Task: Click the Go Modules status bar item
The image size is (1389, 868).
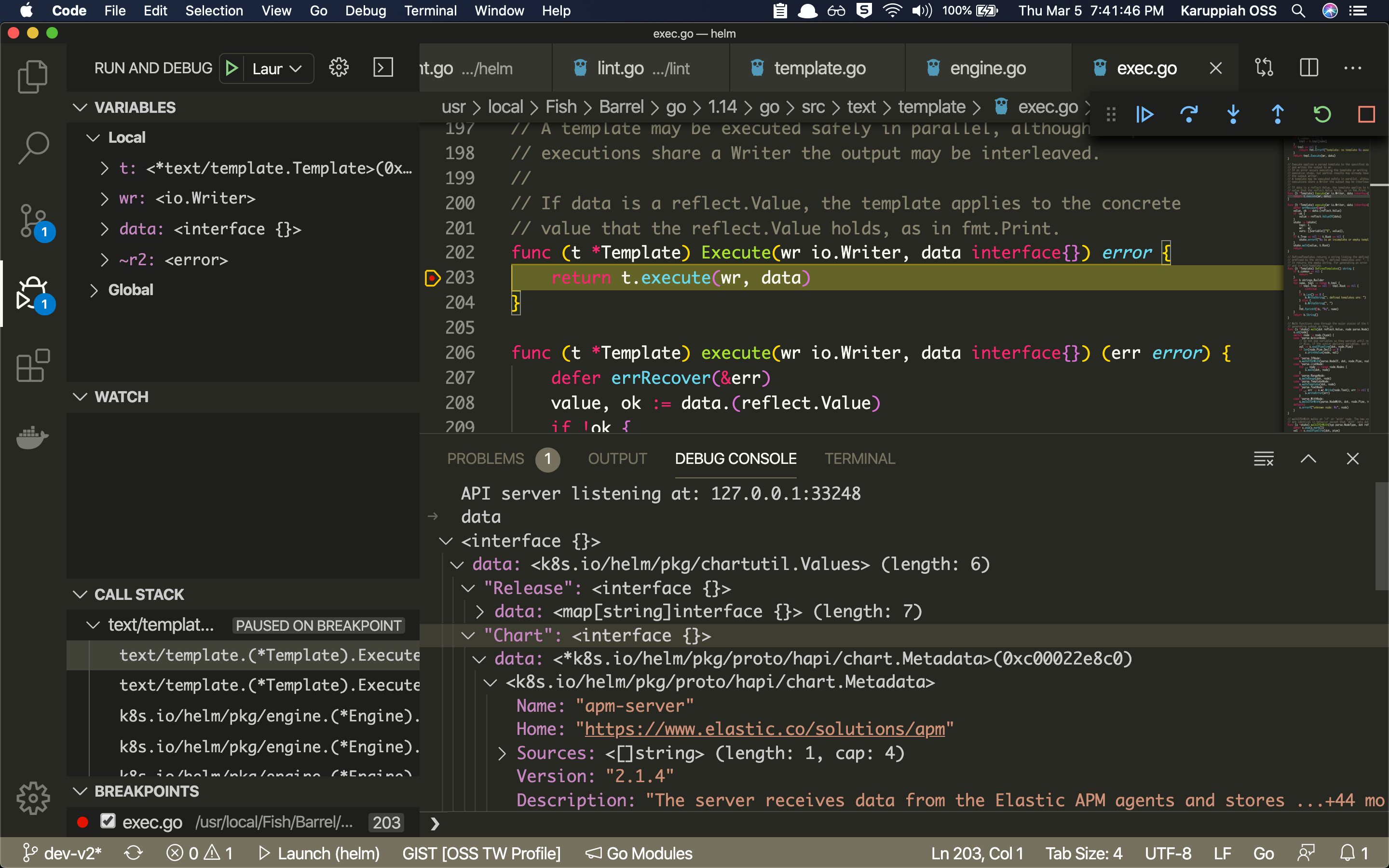Action: (639, 854)
